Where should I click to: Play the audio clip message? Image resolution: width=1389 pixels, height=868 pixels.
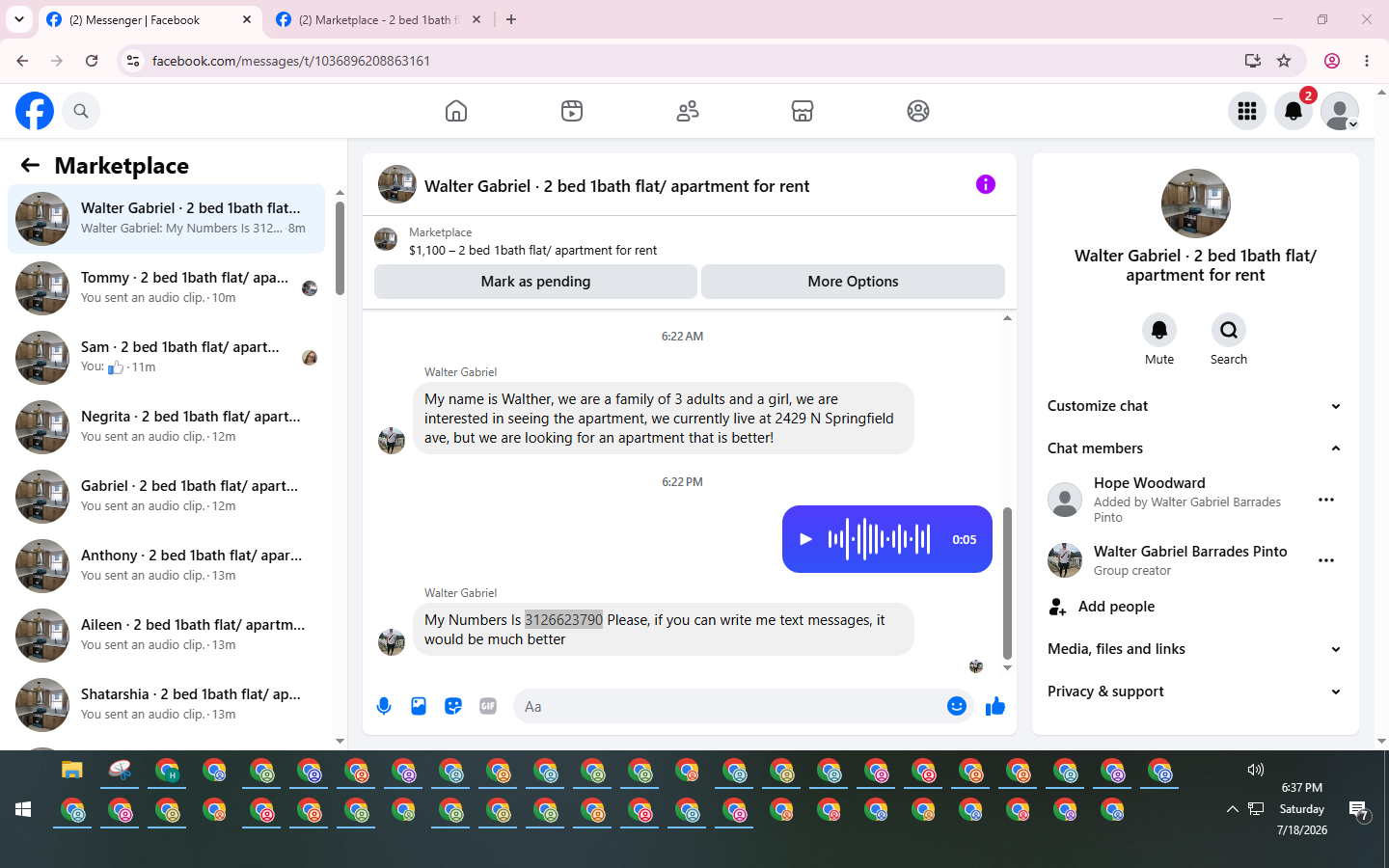tap(805, 539)
